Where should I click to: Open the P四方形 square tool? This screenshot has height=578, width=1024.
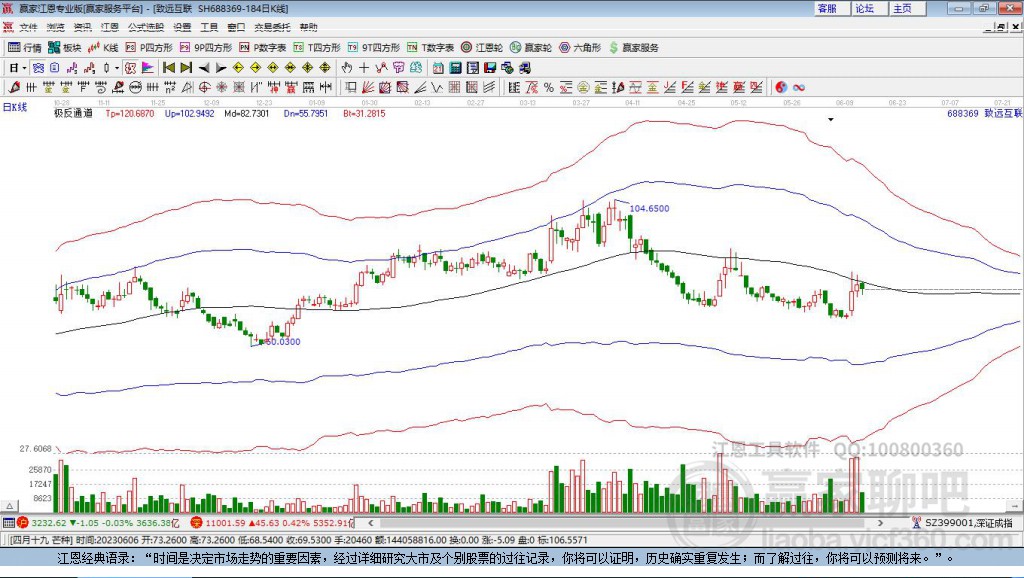click(154, 47)
